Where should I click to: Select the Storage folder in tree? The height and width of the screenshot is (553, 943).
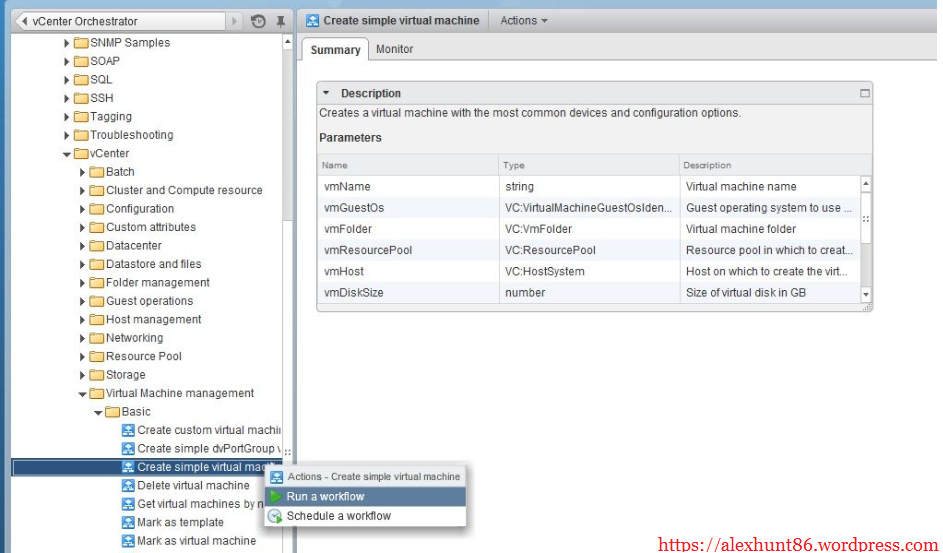tap(125, 375)
